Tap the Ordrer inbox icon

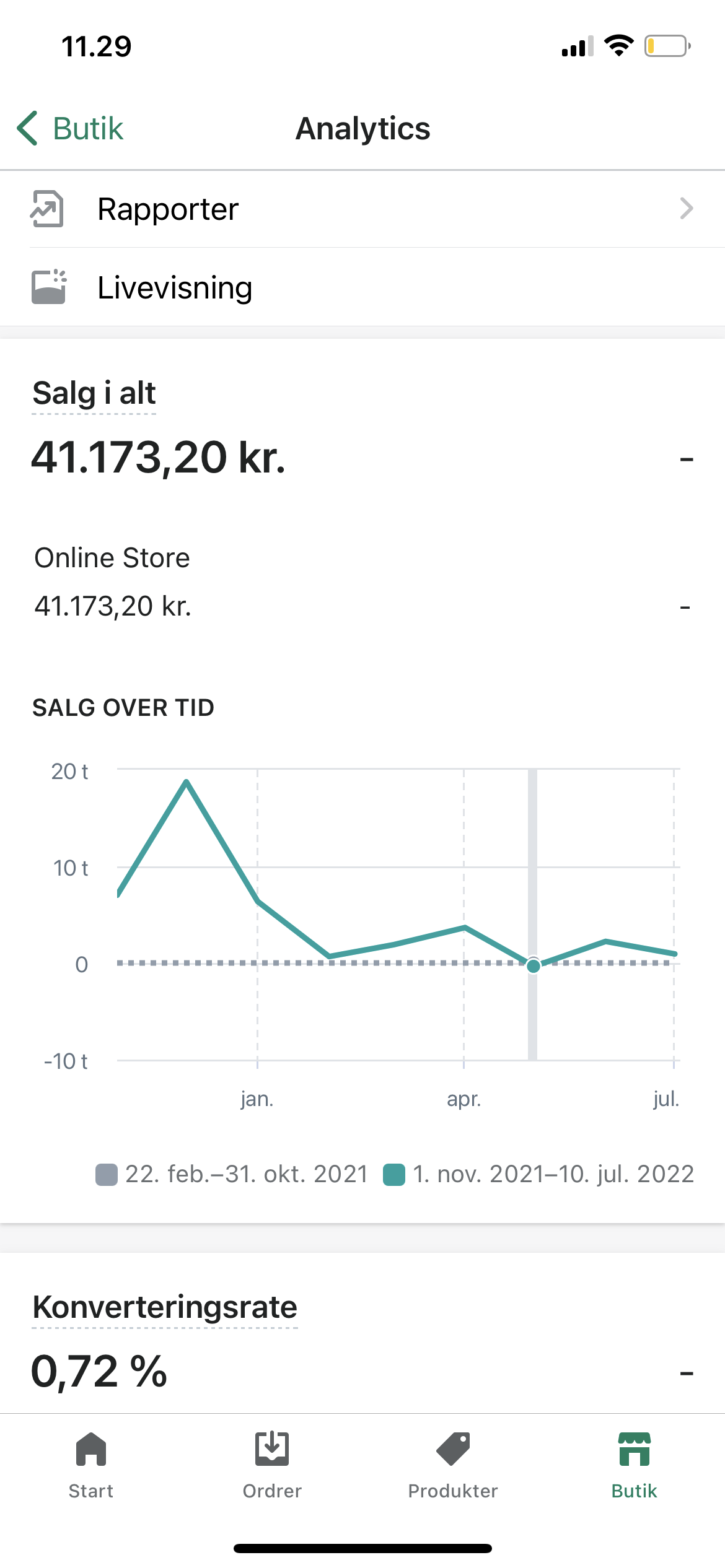click(272, 1449)
